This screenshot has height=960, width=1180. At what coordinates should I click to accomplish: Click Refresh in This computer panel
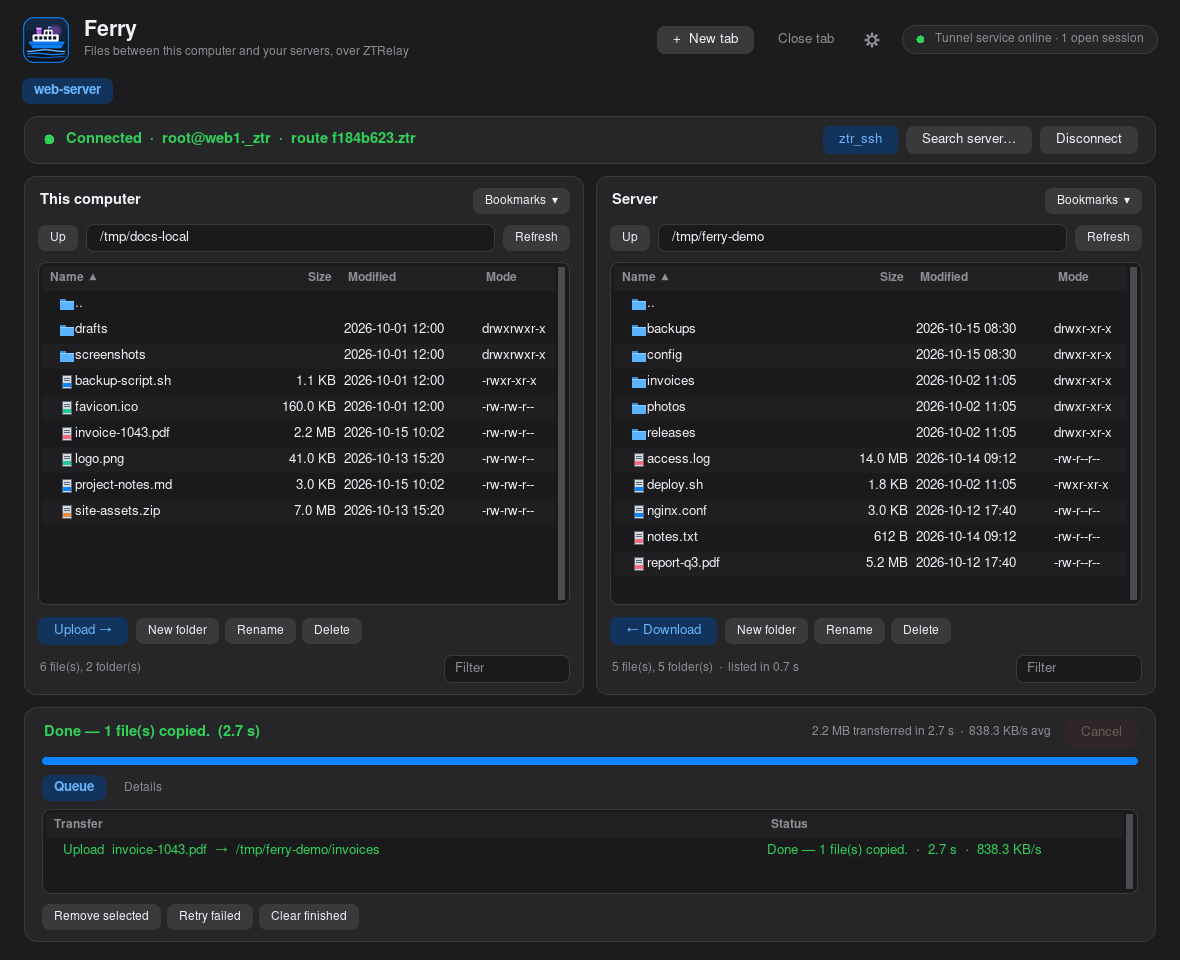point(536,238)
